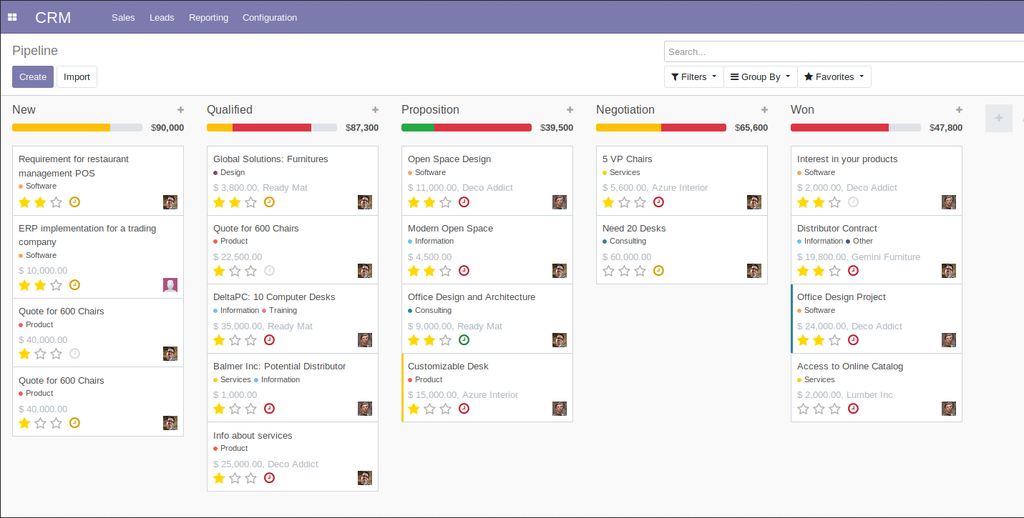Click the Search input field
Image resolution: width=1024 pixels, height=518 pixels.
[x=844, y=52]
